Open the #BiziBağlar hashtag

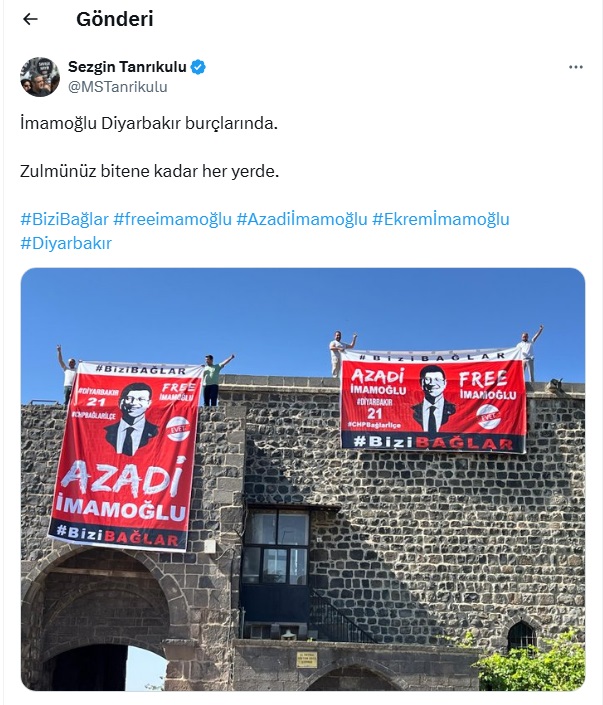point(64,219)
